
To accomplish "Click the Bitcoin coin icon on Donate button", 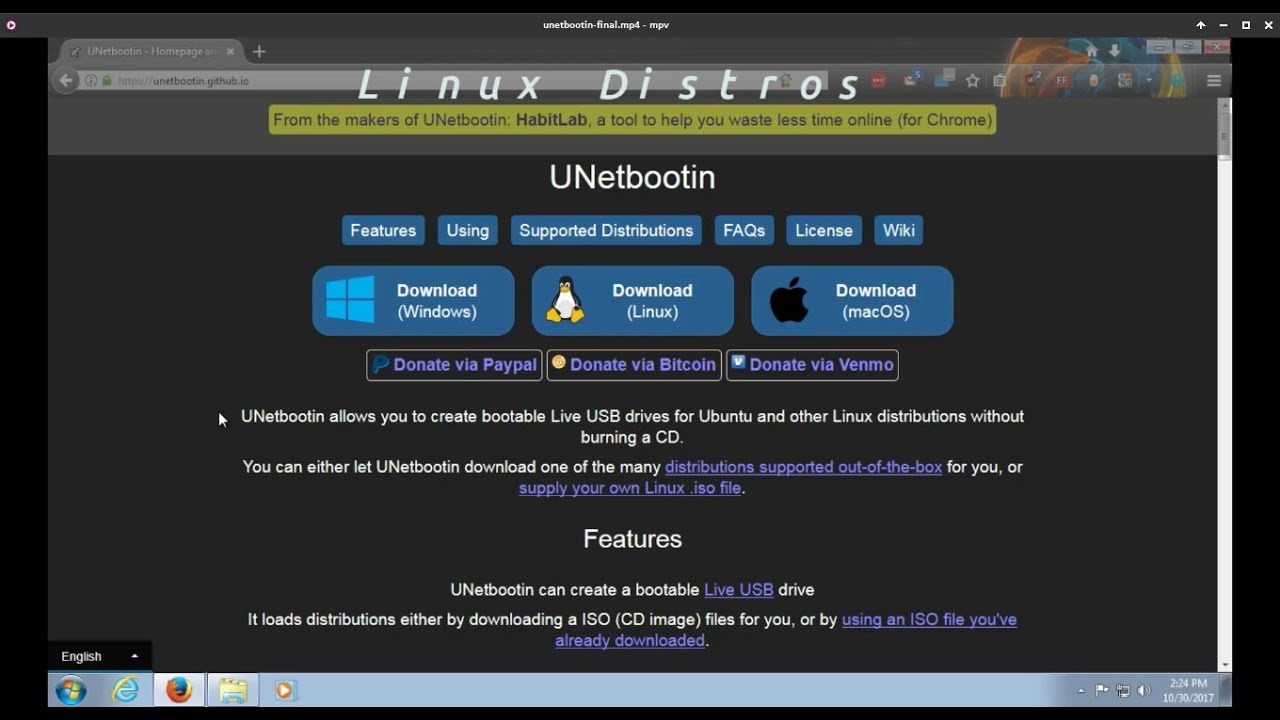I will [x=559, y=362].
